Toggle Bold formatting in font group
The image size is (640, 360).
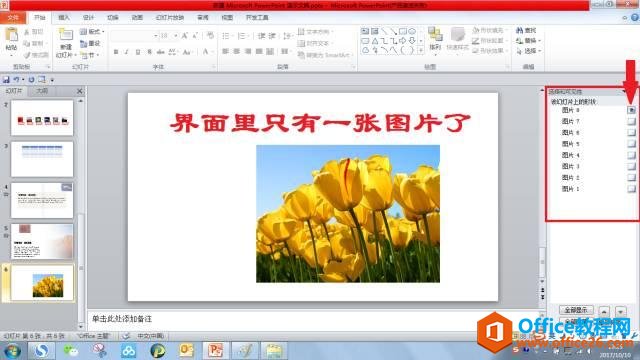pyautogui.click(x=116, y=52)
